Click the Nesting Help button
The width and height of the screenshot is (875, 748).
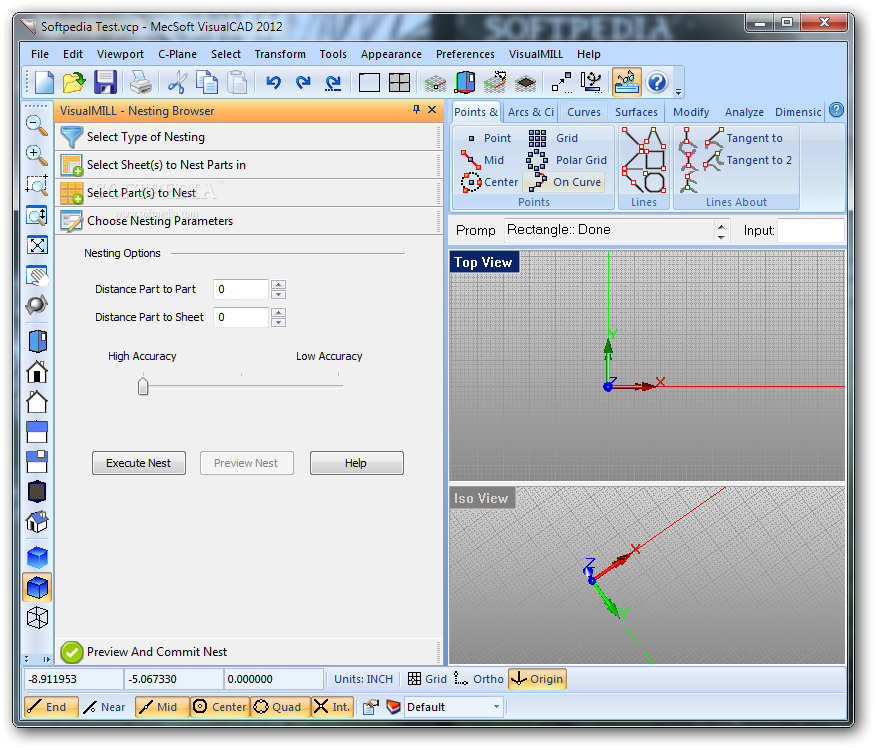click(x=356, y=463)
